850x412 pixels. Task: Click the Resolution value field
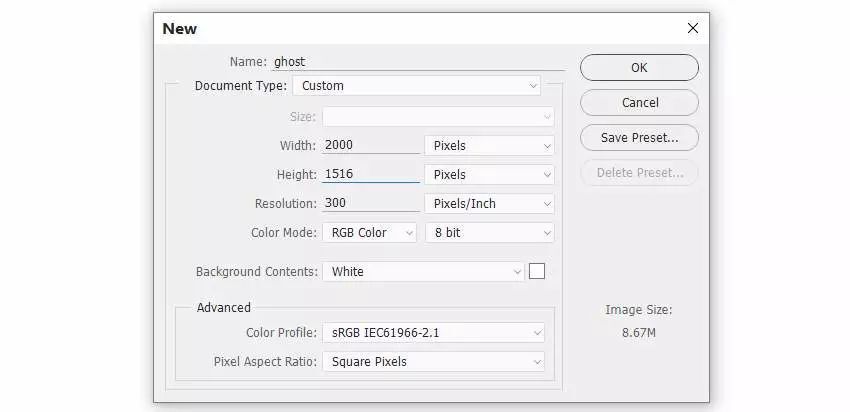pyautogui.click(x=370, y=203)
